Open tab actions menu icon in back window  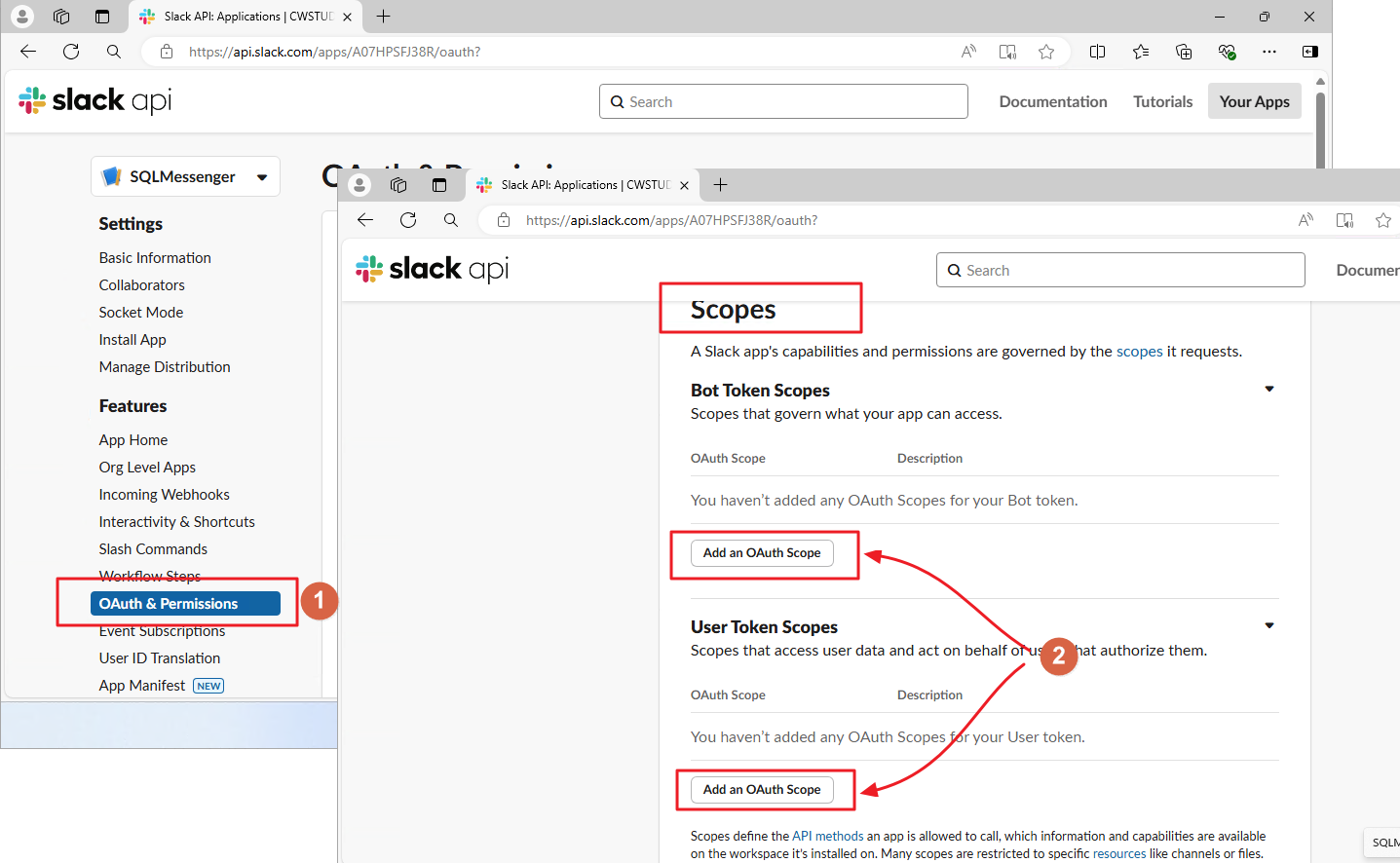click(x=102, y=17)
